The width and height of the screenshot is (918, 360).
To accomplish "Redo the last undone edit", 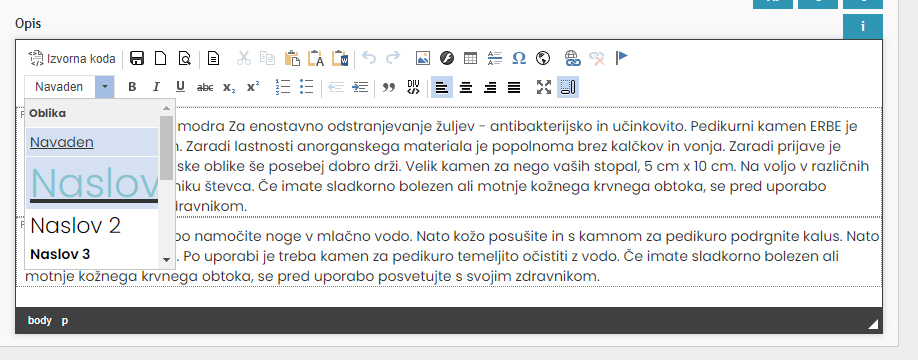I will tap(393, 57).
